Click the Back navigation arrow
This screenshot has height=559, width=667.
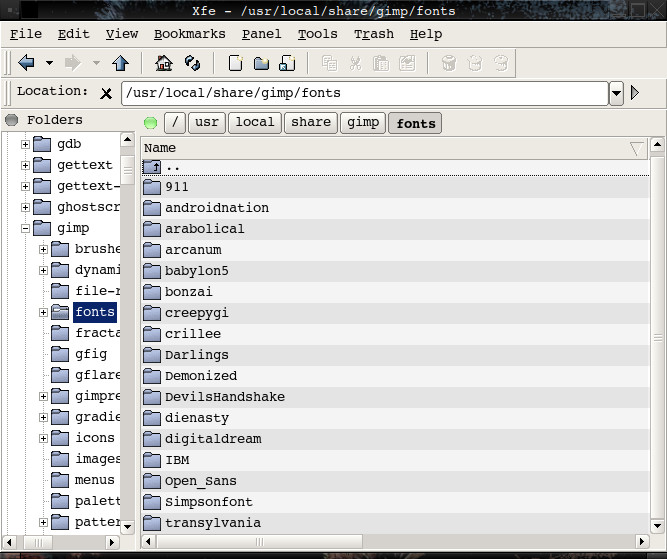tap(26, 63)
